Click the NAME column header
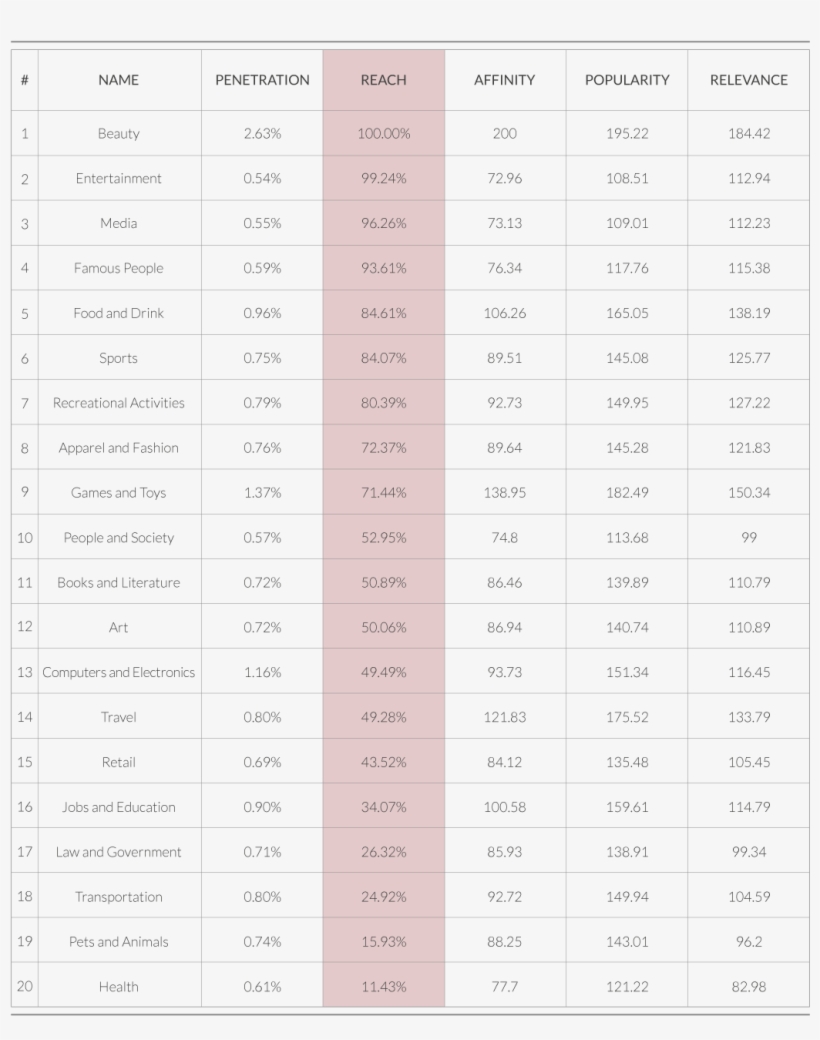The image size is (820, 1040). tap(118, 80)
